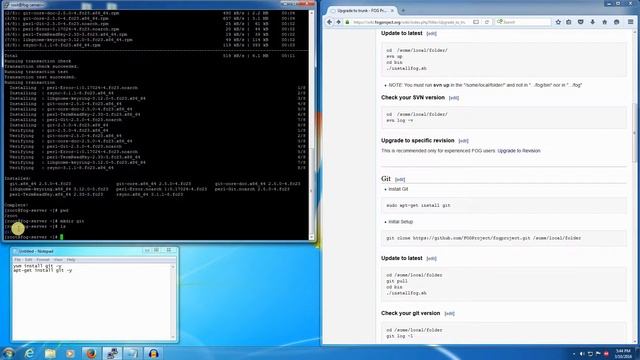Open the Firefox hamburger menu
This screenshot has width=640, height=360.
[631, 22]
